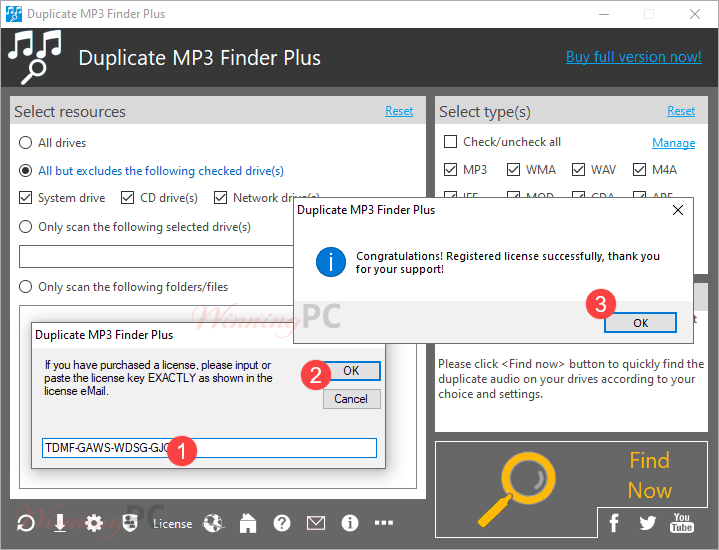Open the Facebook icon
This screenshot has width=719, height=550.
[614, 523]
